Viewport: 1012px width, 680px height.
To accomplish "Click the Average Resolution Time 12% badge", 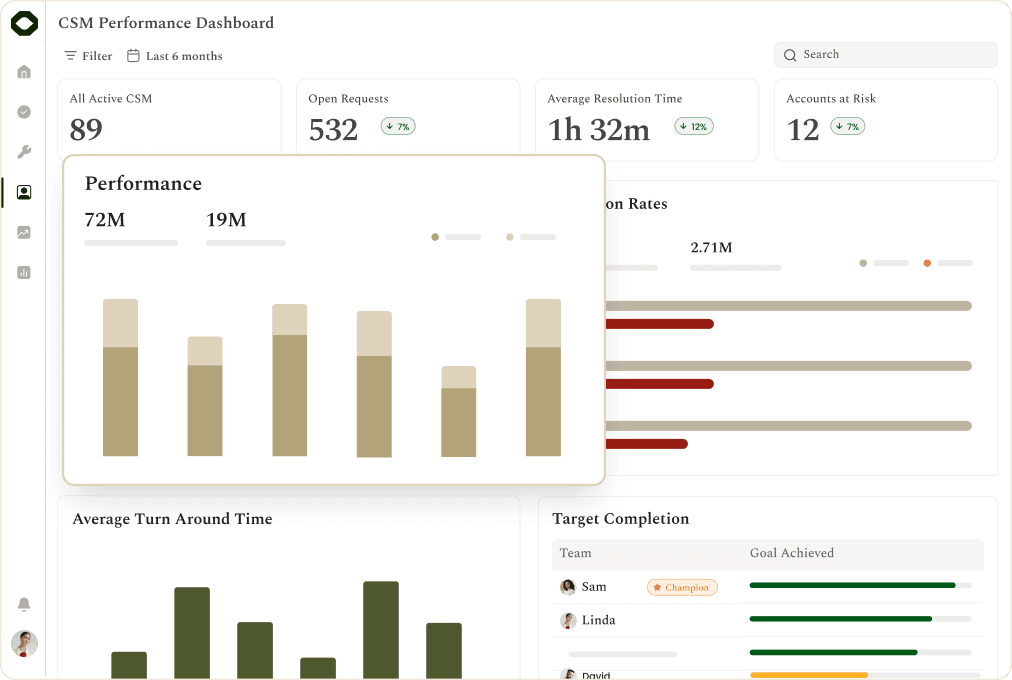I will (x=694, y=126).
